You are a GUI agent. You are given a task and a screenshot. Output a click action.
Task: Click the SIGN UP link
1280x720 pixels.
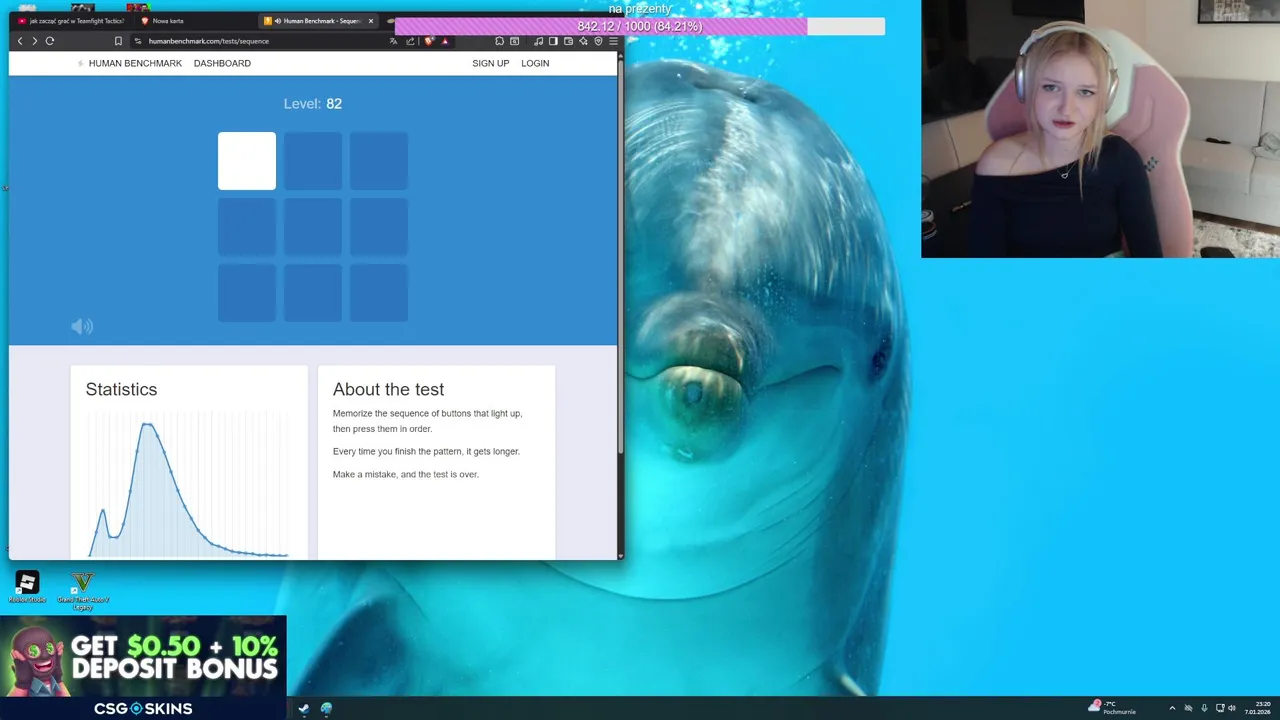point(490,63)
